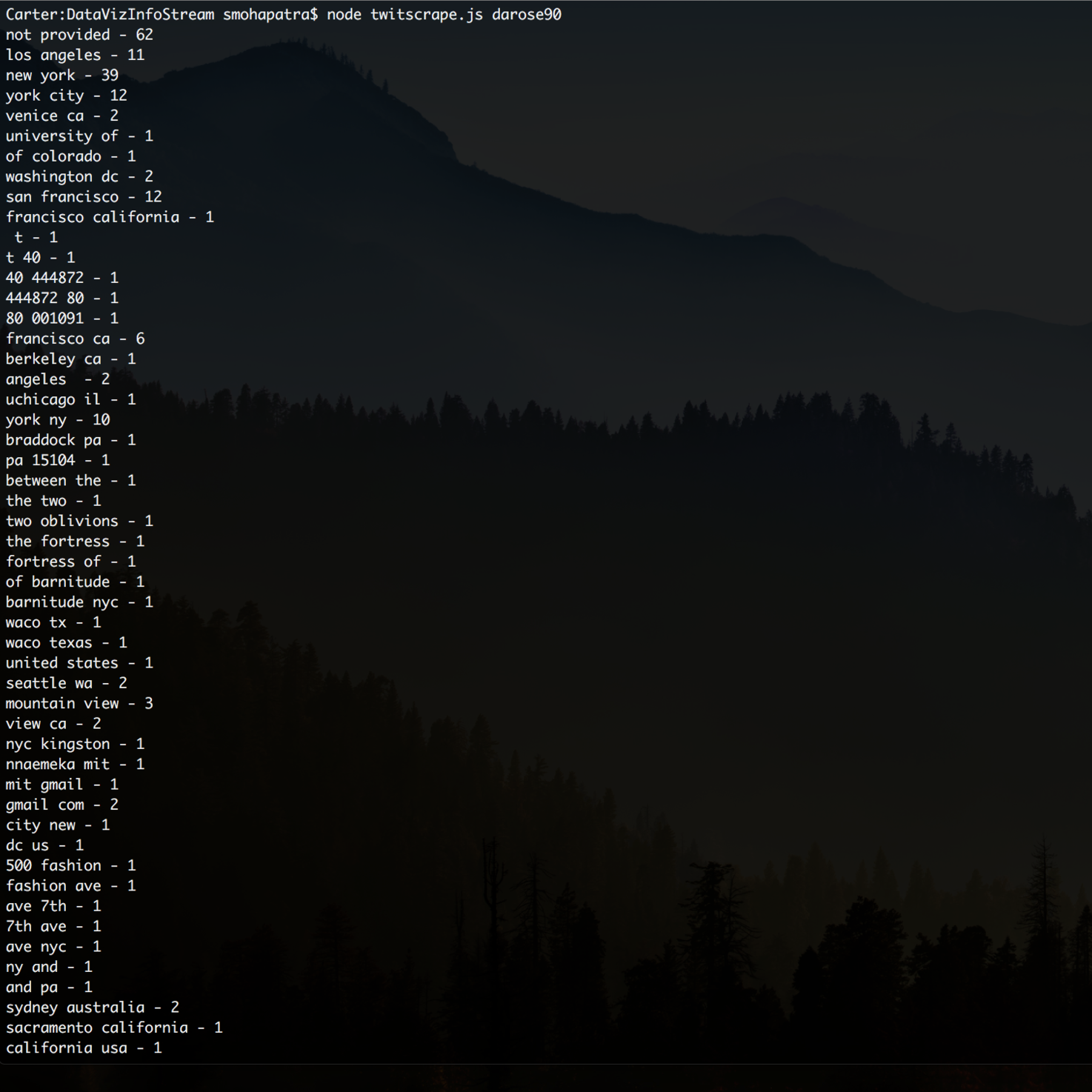The width and height of the screenshot is (1092, 1092).
Task: Select 'pa 15104 - 1' line
Action: click(x=58, y=460)
